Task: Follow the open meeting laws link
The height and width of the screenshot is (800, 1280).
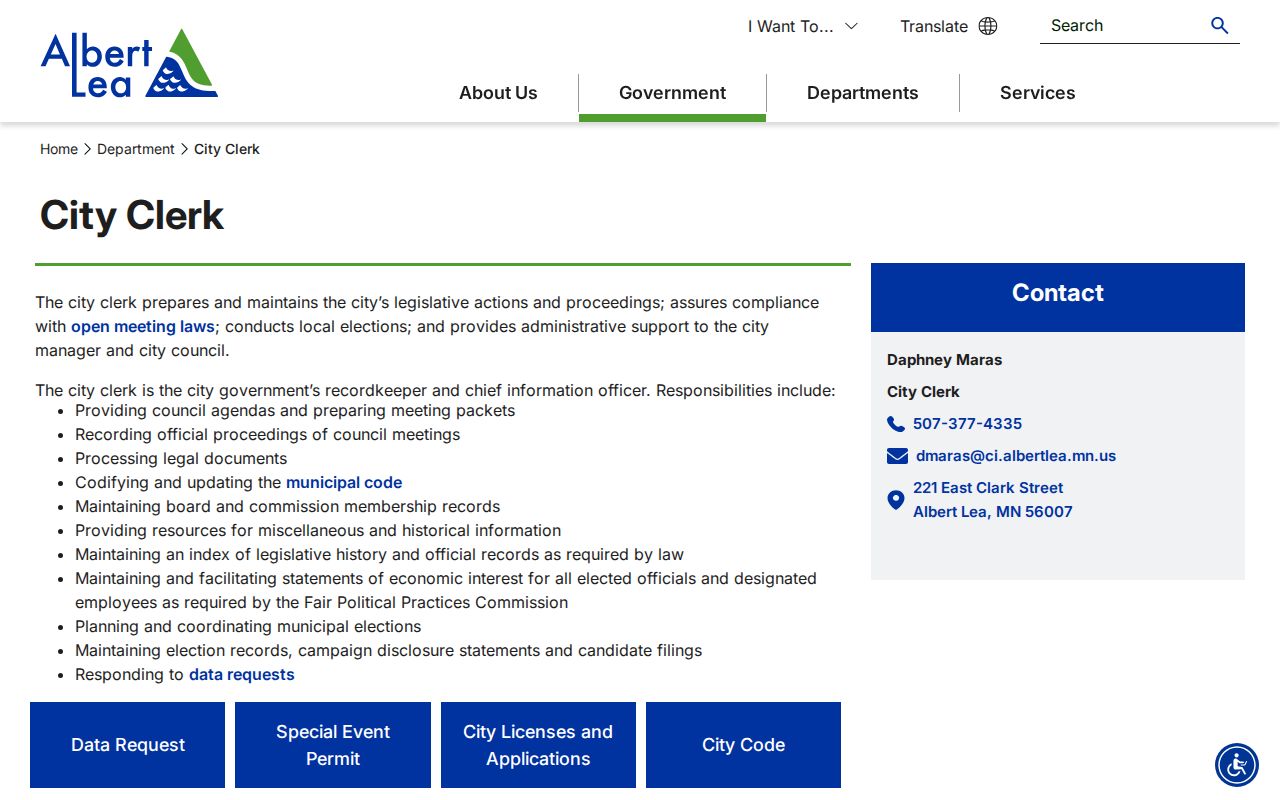Action: pyautogui.click(x=143, y=327)
